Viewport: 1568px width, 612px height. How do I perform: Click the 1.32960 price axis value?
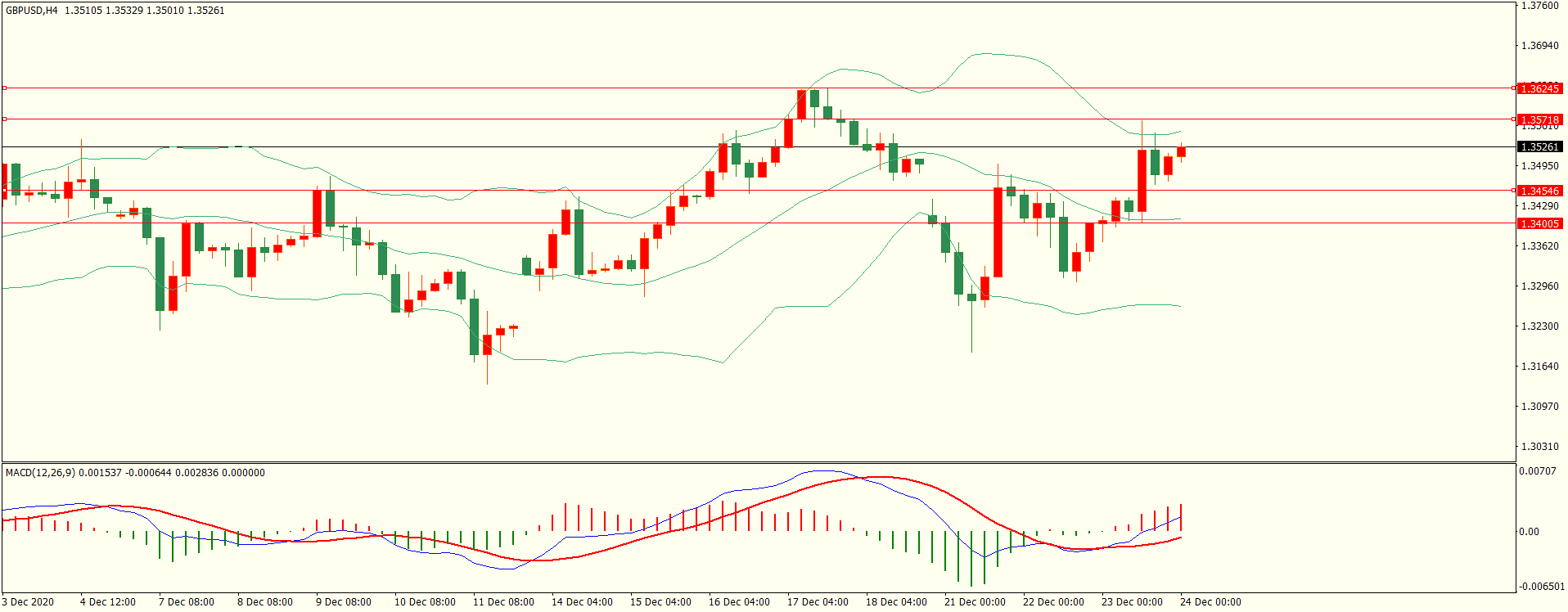tap(1539, 286)
